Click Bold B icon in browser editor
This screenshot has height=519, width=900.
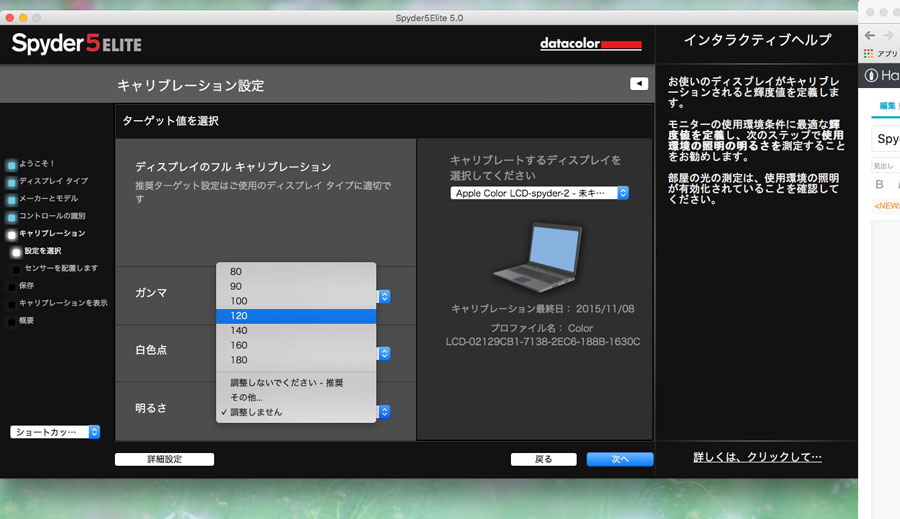tap(879, 184)
